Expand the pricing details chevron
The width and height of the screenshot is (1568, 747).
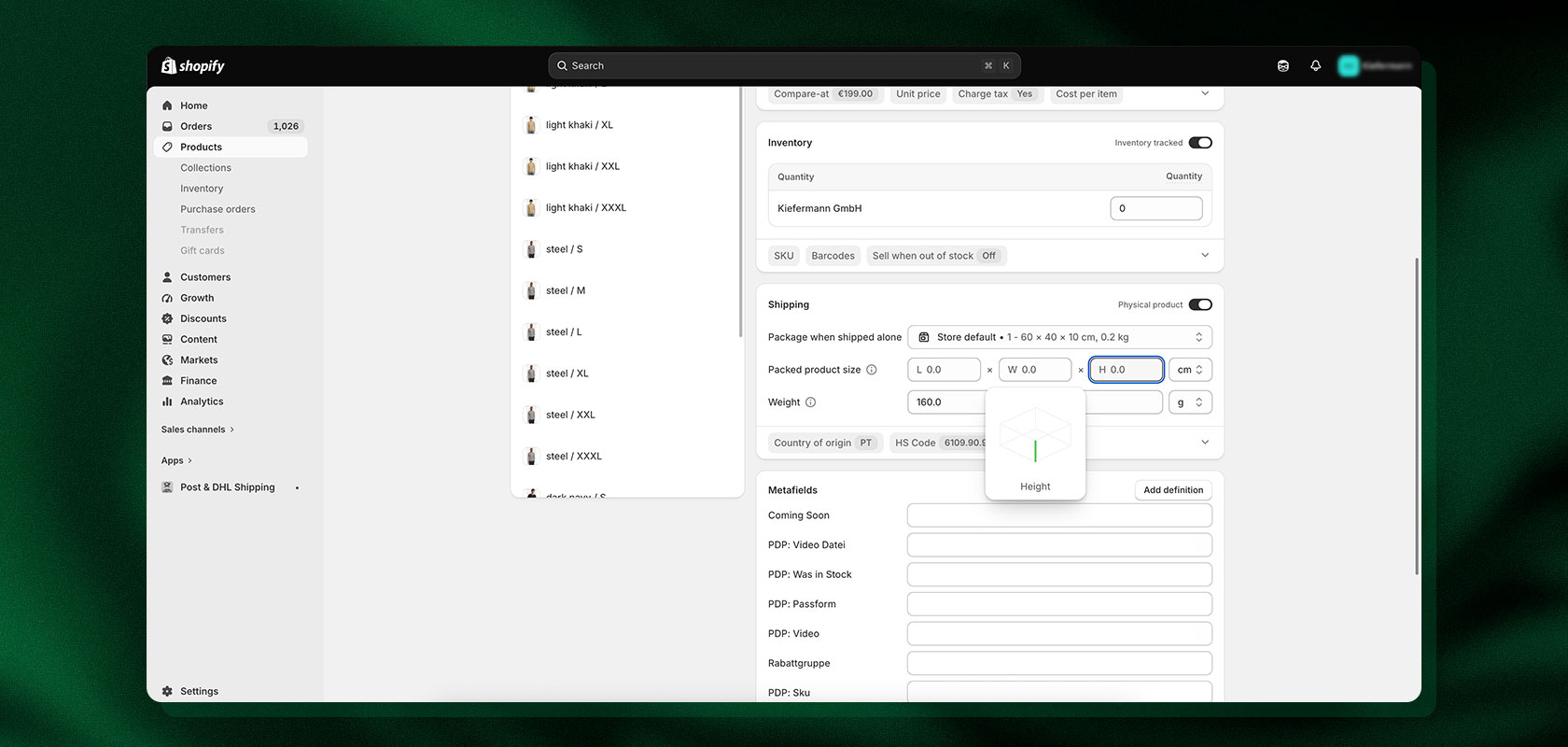1205,93
